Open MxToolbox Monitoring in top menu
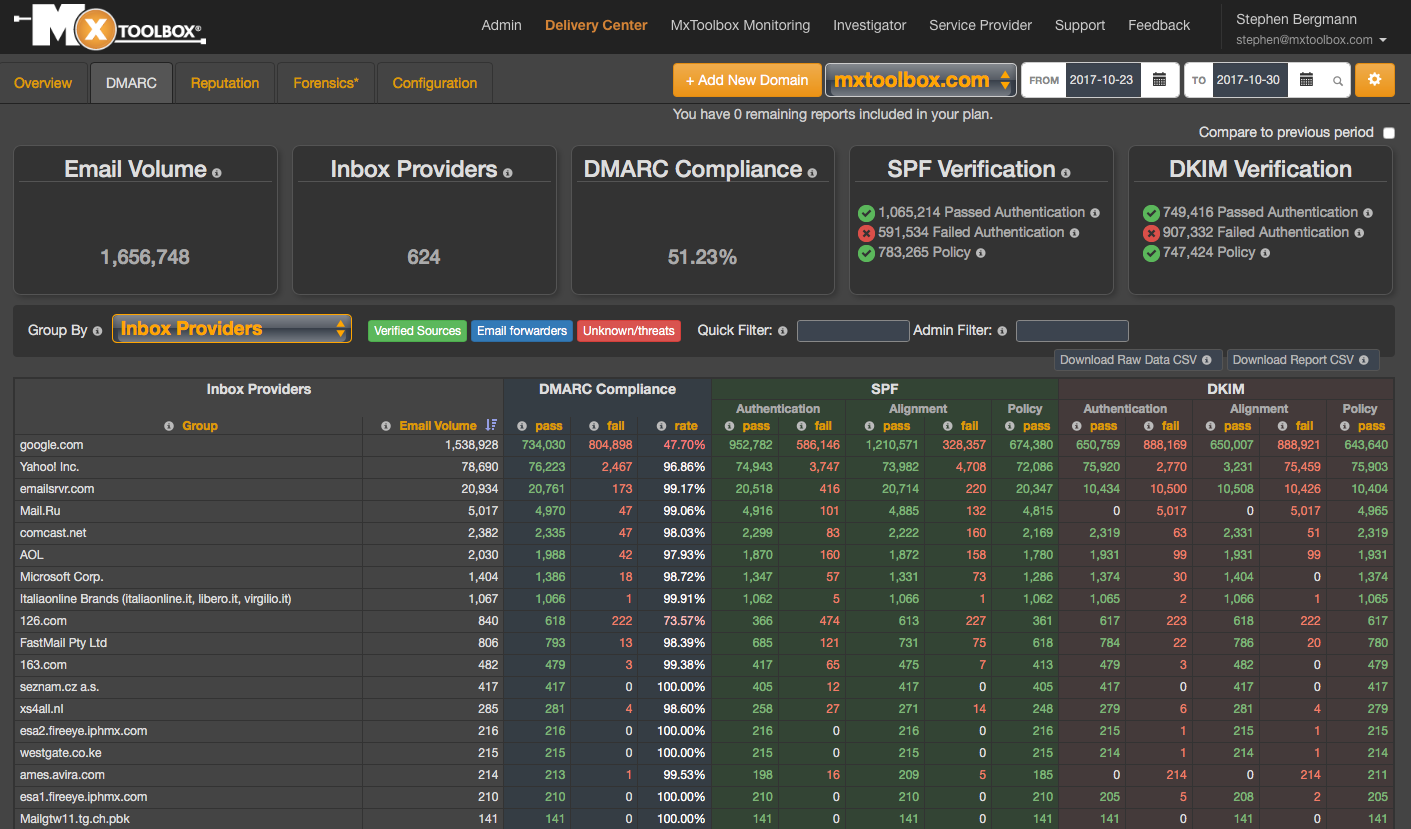This screenshot has width=1411, height=829. [x=741, y=25]
